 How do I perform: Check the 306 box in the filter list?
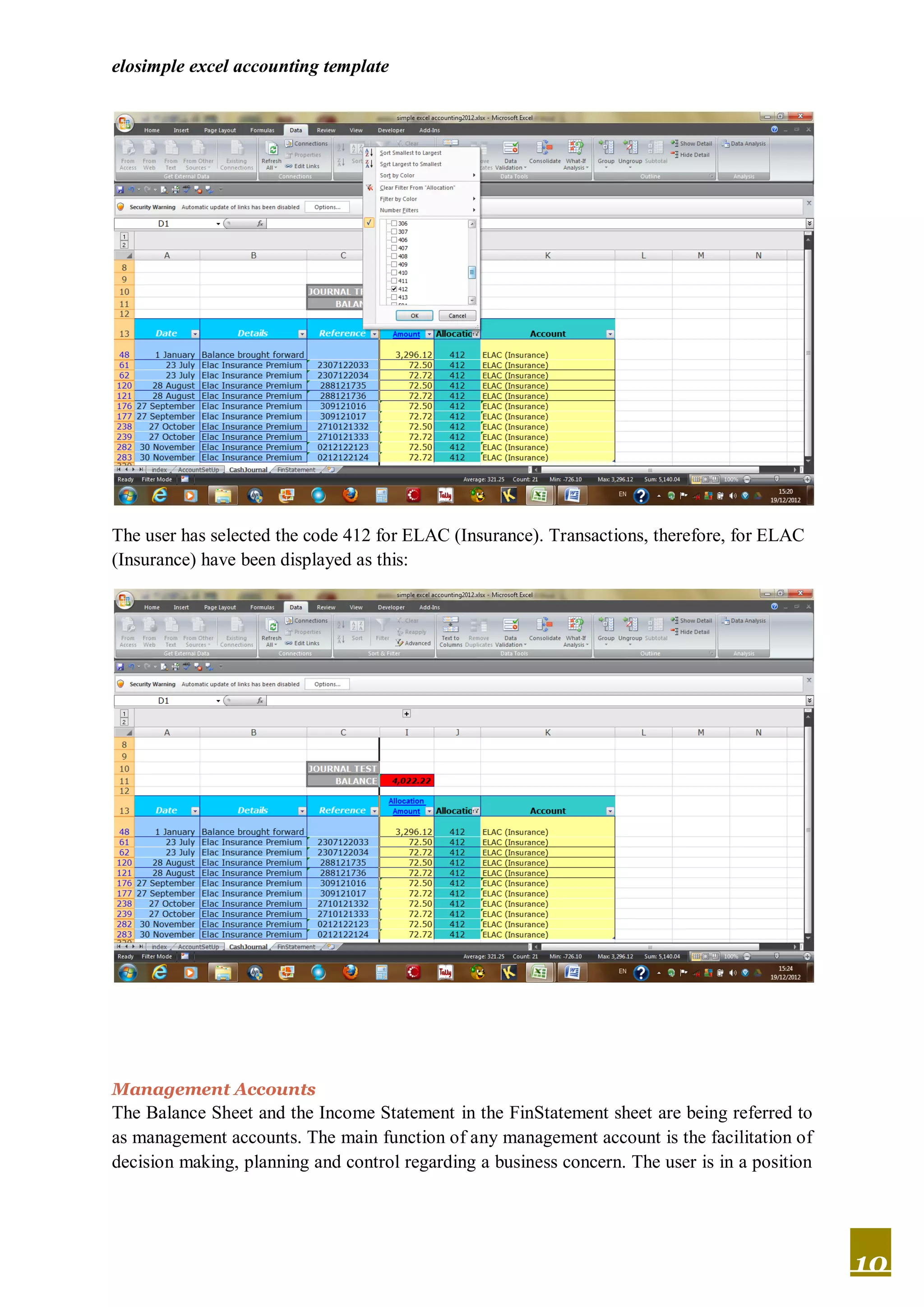point(394,224)
